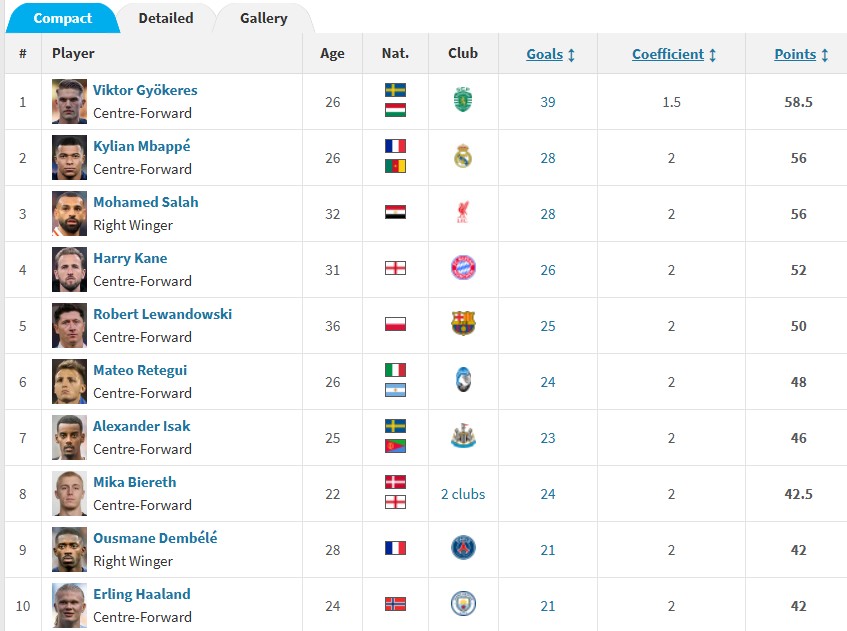
Task: Click Erling Haaland's portrait thumbnail
Action: [70, 605]
